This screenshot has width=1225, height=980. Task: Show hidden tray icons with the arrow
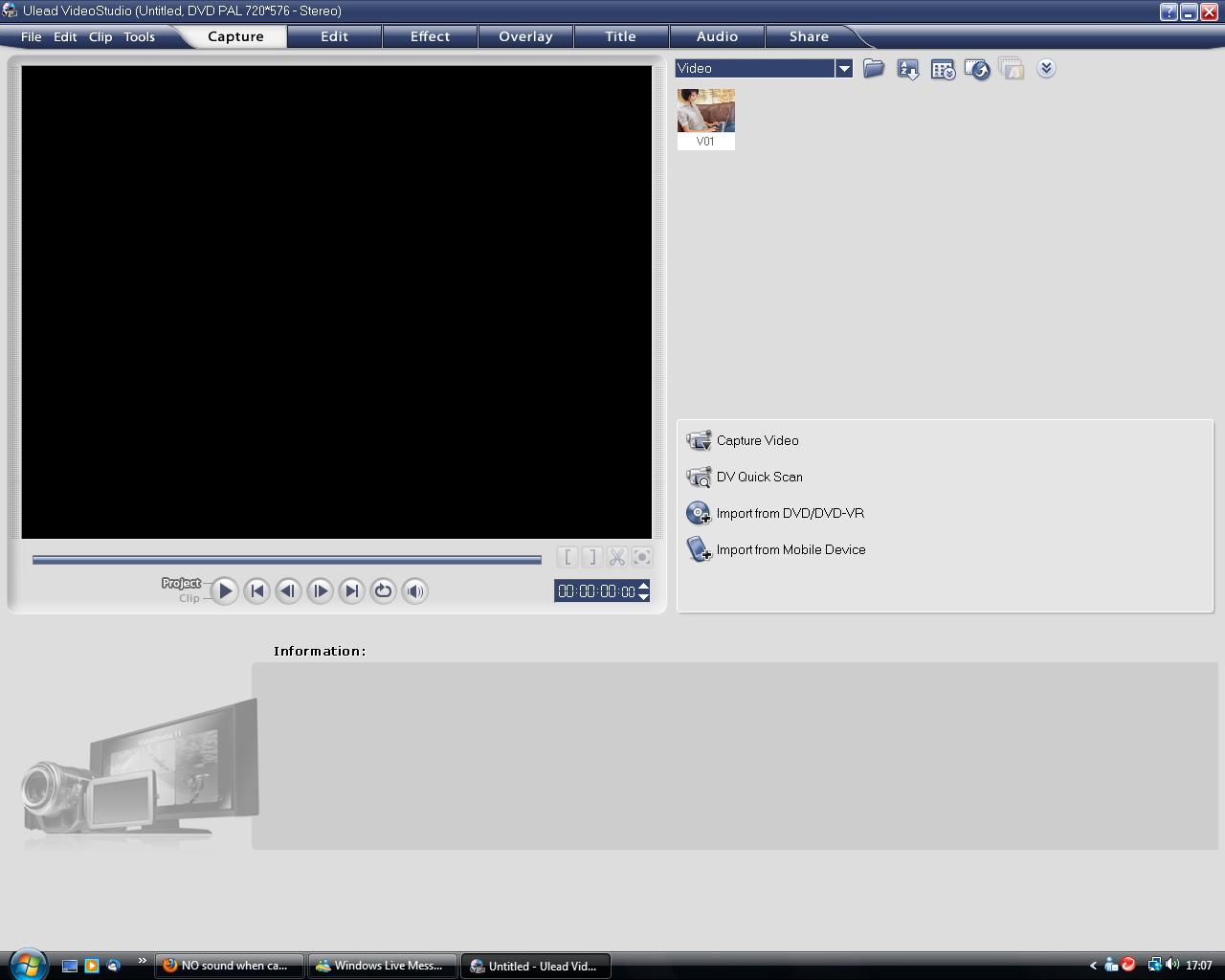[x=1093, y=966]
